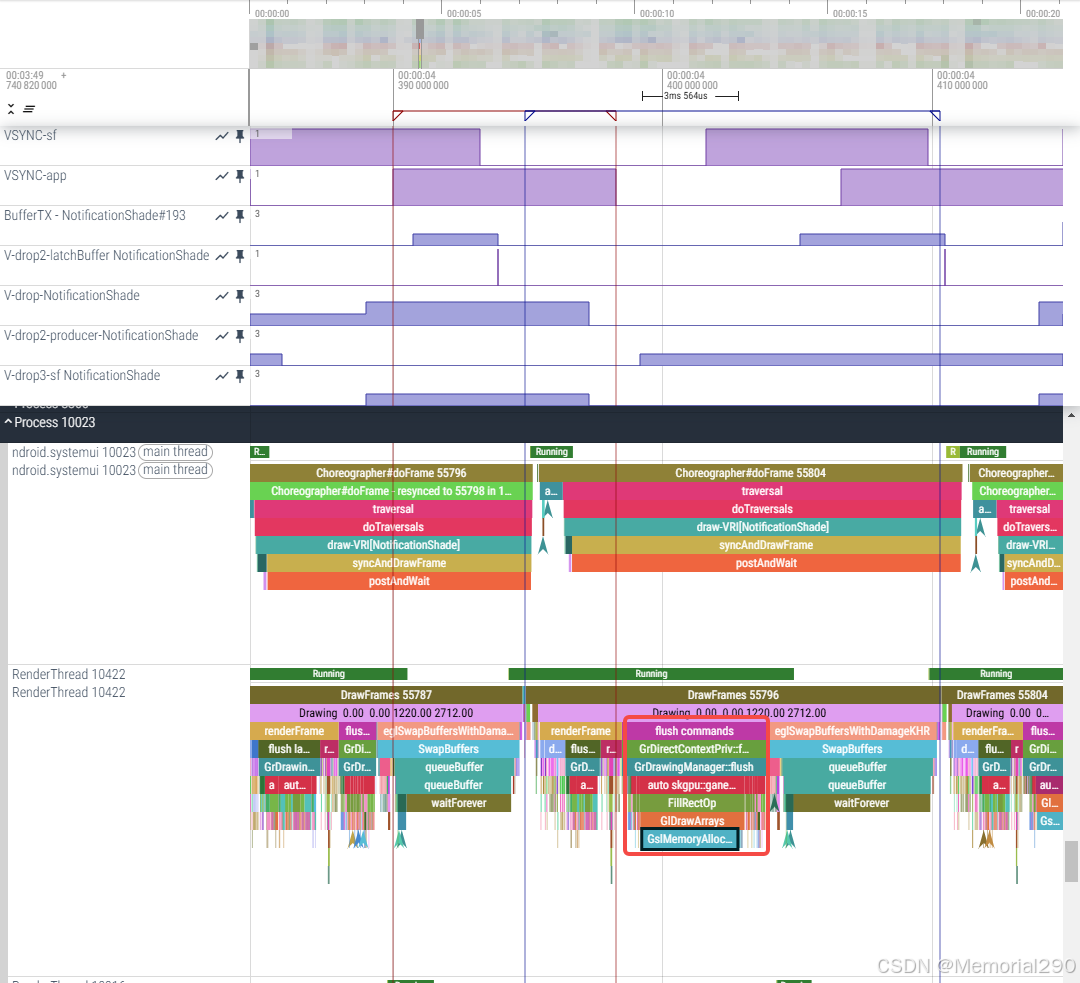Select DrawFrames 55804 slice
The width and height of the screenshot is (1080, 983).
(1001, 695)
